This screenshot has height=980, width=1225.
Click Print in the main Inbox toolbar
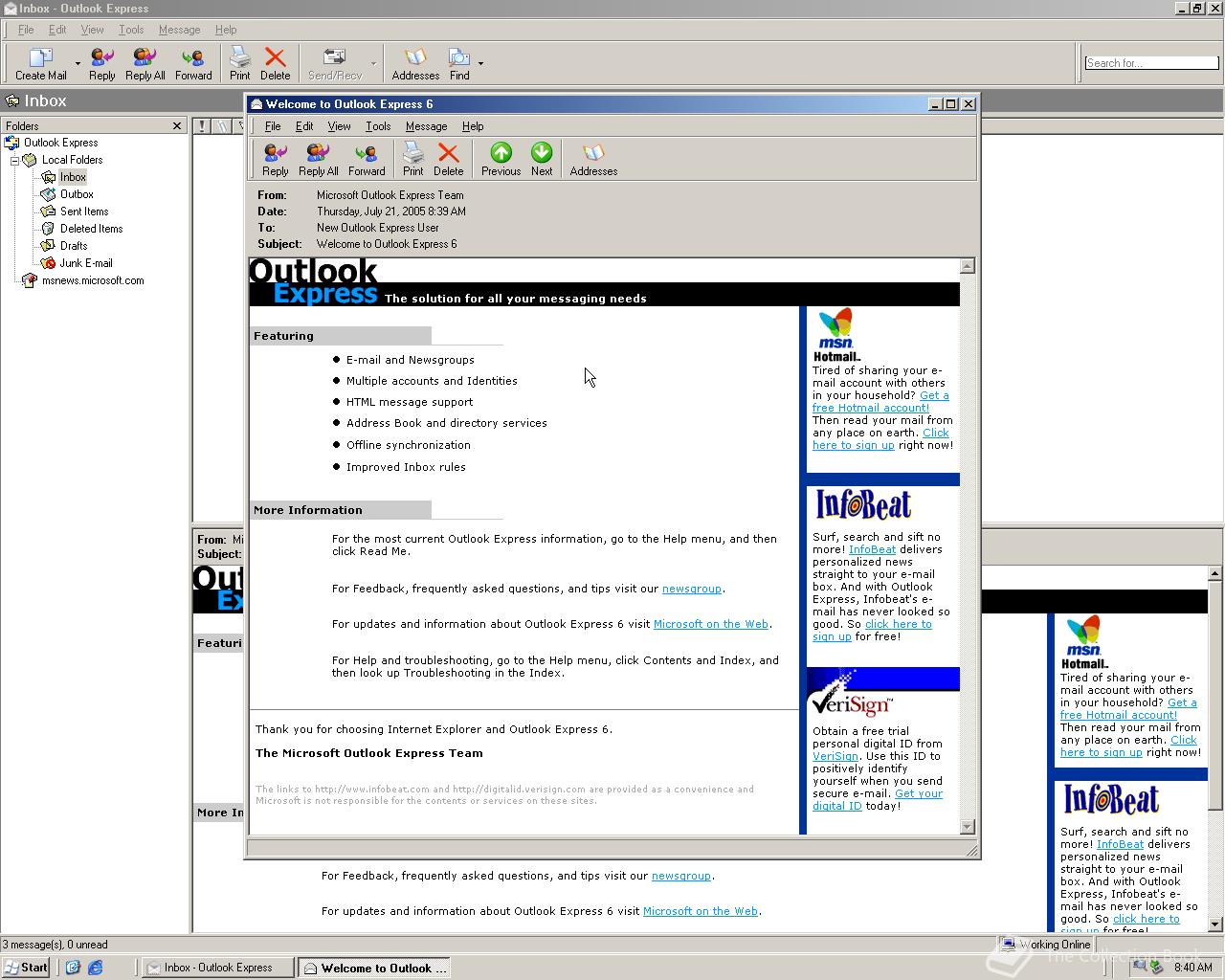tap(239, 63)
